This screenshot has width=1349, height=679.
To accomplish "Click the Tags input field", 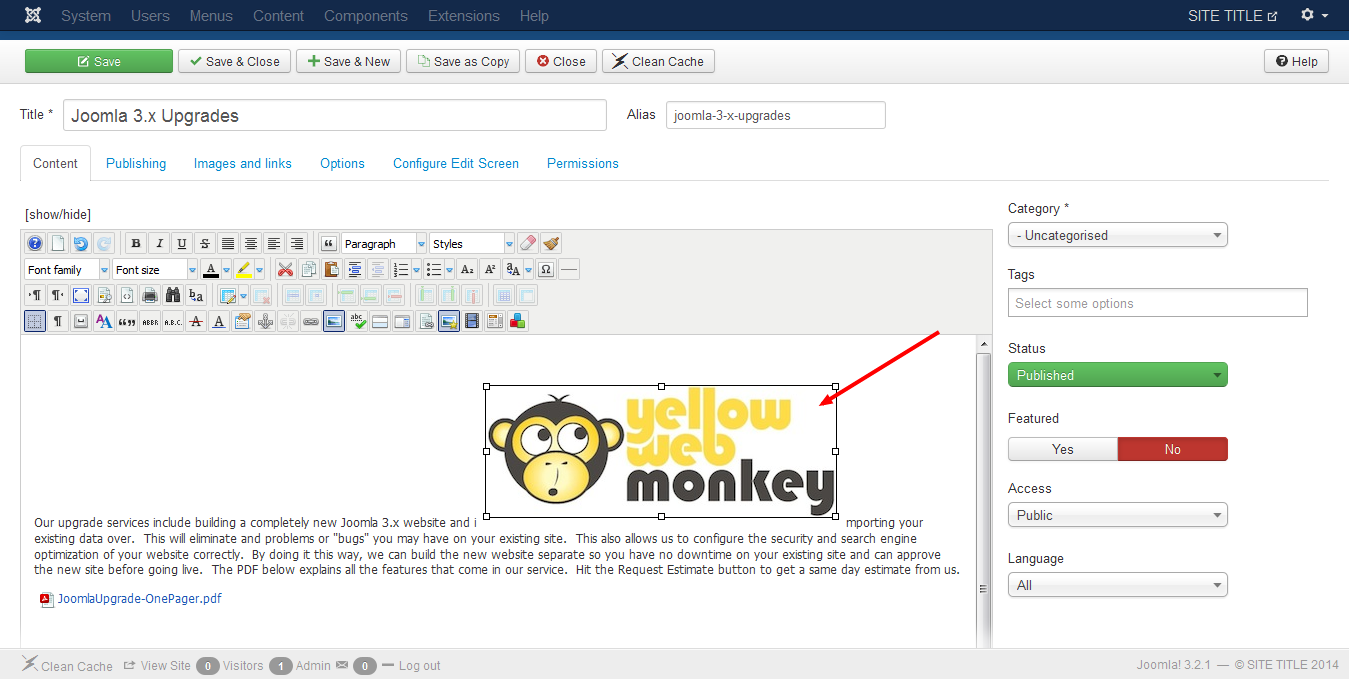I will click(1158, 303).
